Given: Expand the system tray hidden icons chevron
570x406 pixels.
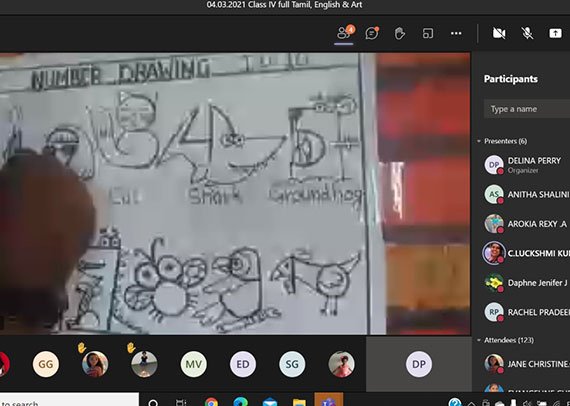Looking at the screenshot, I should (471, 403).
